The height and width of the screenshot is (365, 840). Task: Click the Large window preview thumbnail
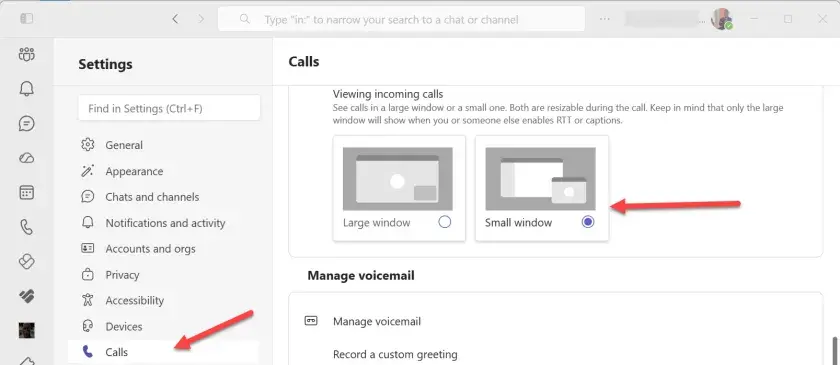[398, 178]
